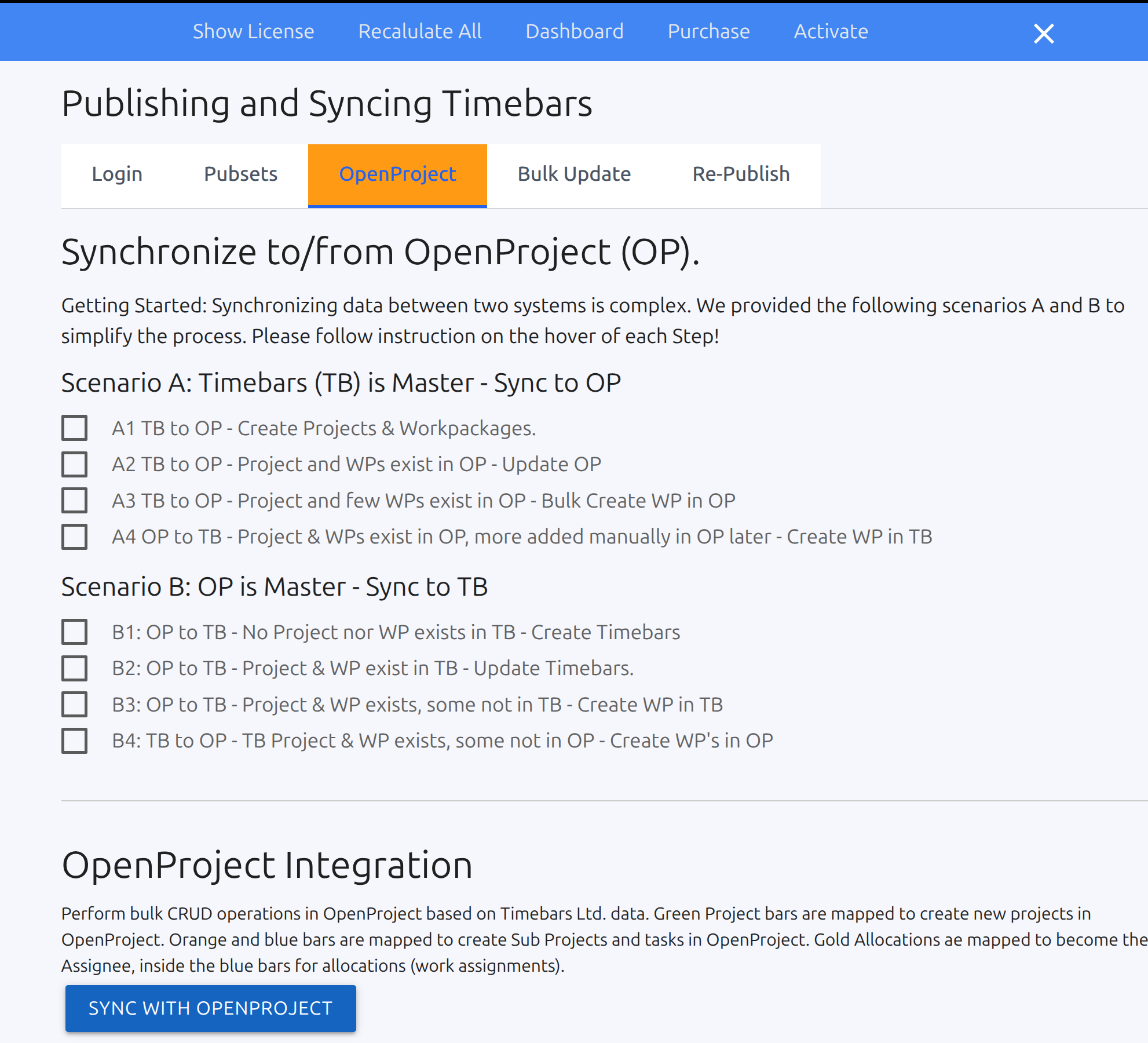This screenshot has height=1043, width=1148.
Task: Enable B3 Create WP in TB checkbox
Action: click(75, 705)
